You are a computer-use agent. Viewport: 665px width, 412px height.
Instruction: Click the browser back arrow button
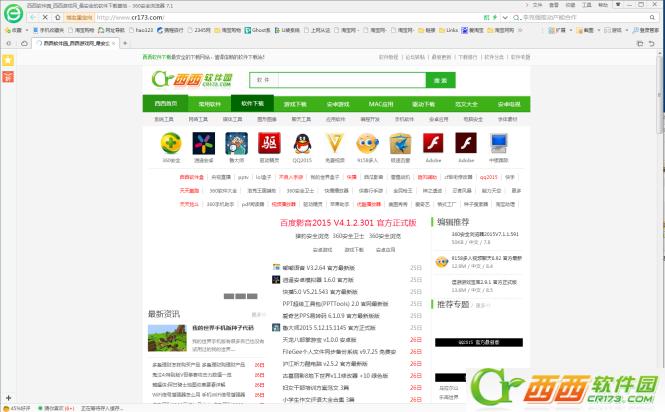(33, 17)
